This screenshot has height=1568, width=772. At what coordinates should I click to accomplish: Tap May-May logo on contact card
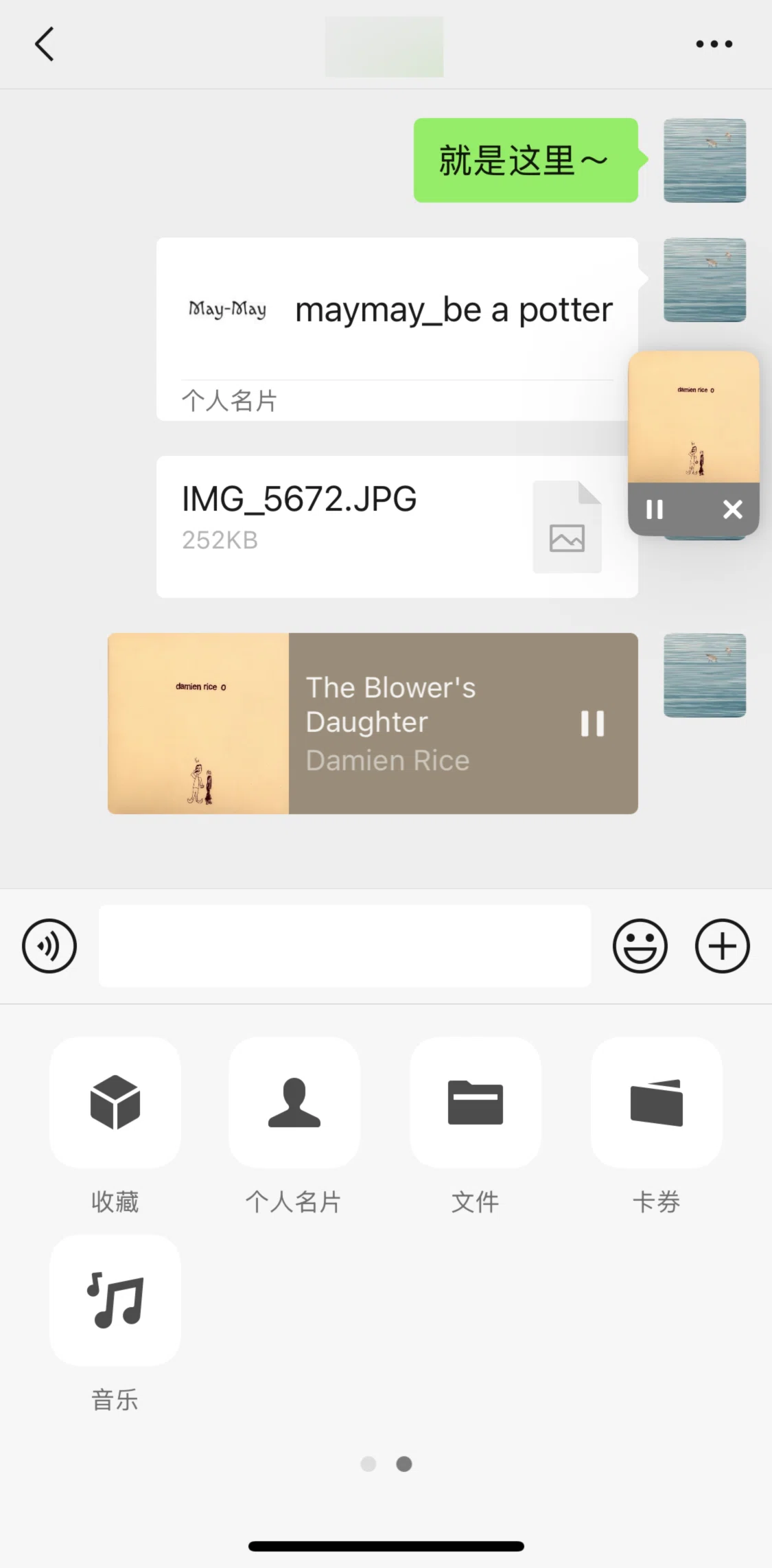pos(227,310)
